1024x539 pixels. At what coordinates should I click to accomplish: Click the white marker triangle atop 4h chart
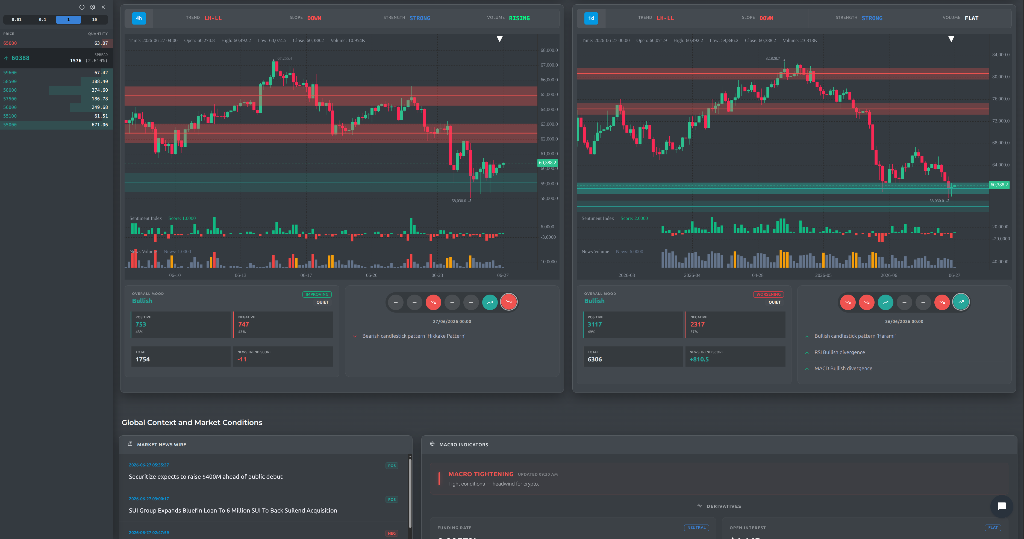(x=500, y=39)
